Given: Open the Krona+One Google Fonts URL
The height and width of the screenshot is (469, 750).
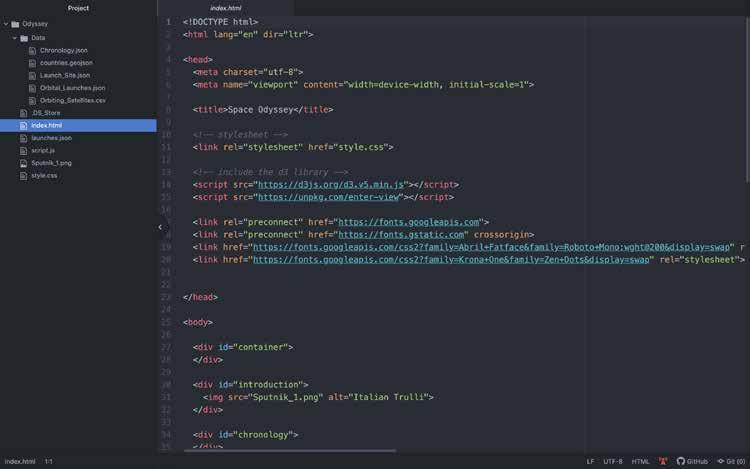Looking at the screenshot, I should (451, 260).
